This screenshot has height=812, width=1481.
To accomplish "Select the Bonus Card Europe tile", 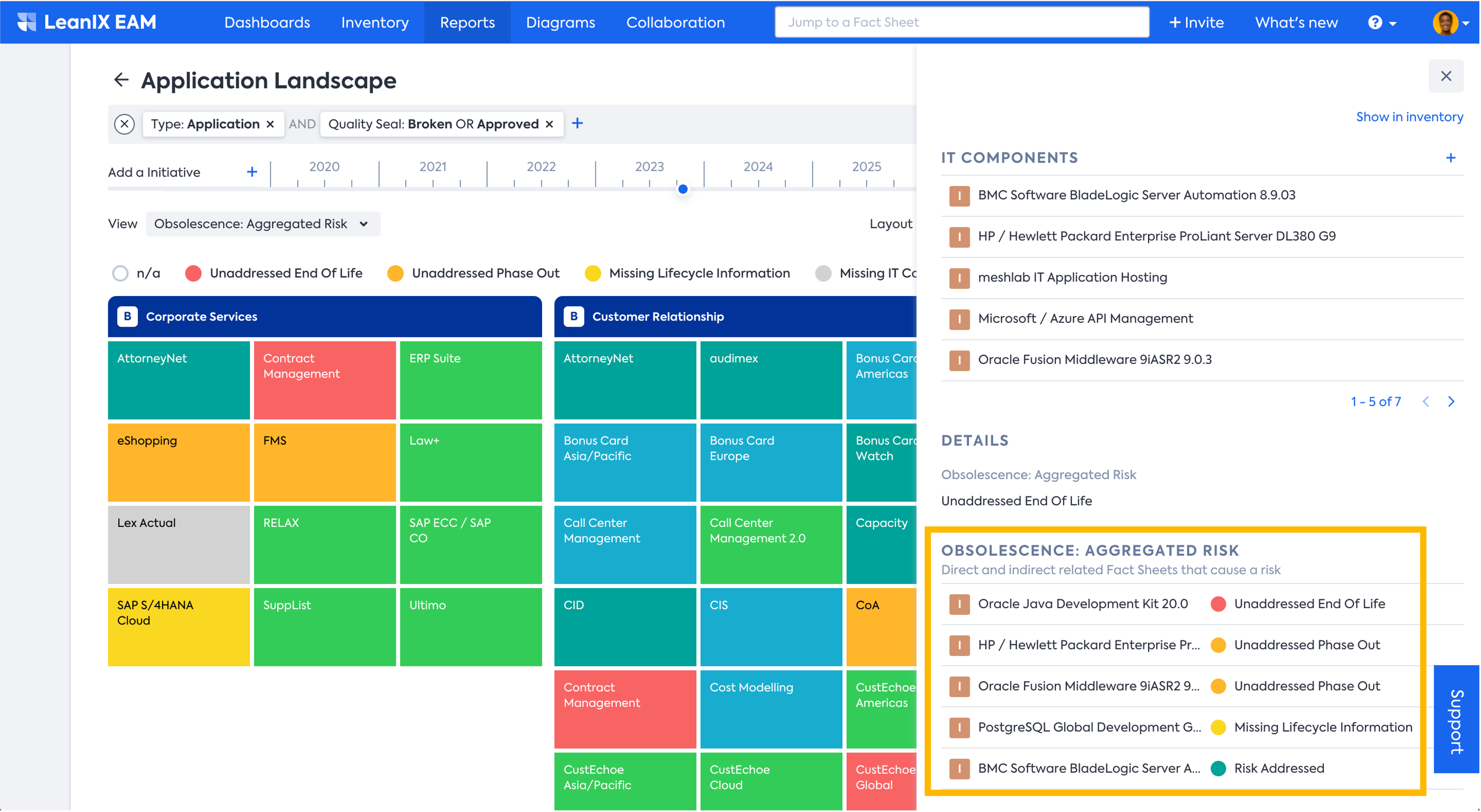I will tap(771, 462).
